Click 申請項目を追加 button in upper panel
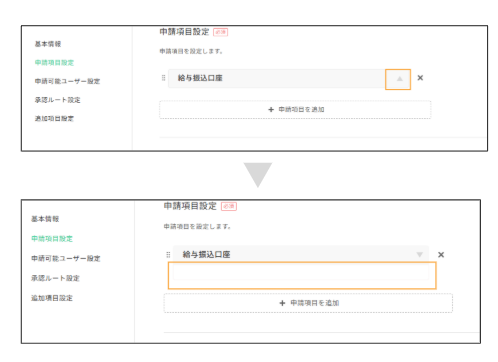This screenshot has width=498, height=362. point(295,110)
